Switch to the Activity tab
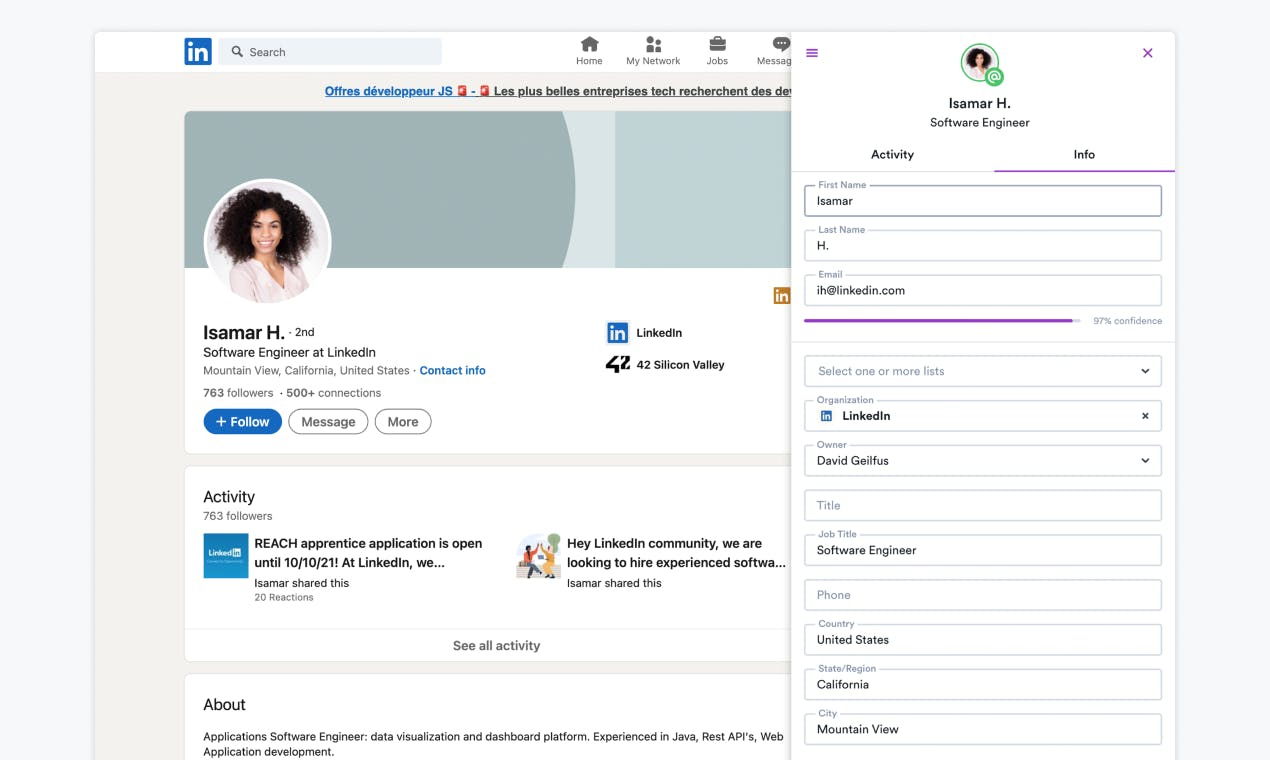 [892, 154]
